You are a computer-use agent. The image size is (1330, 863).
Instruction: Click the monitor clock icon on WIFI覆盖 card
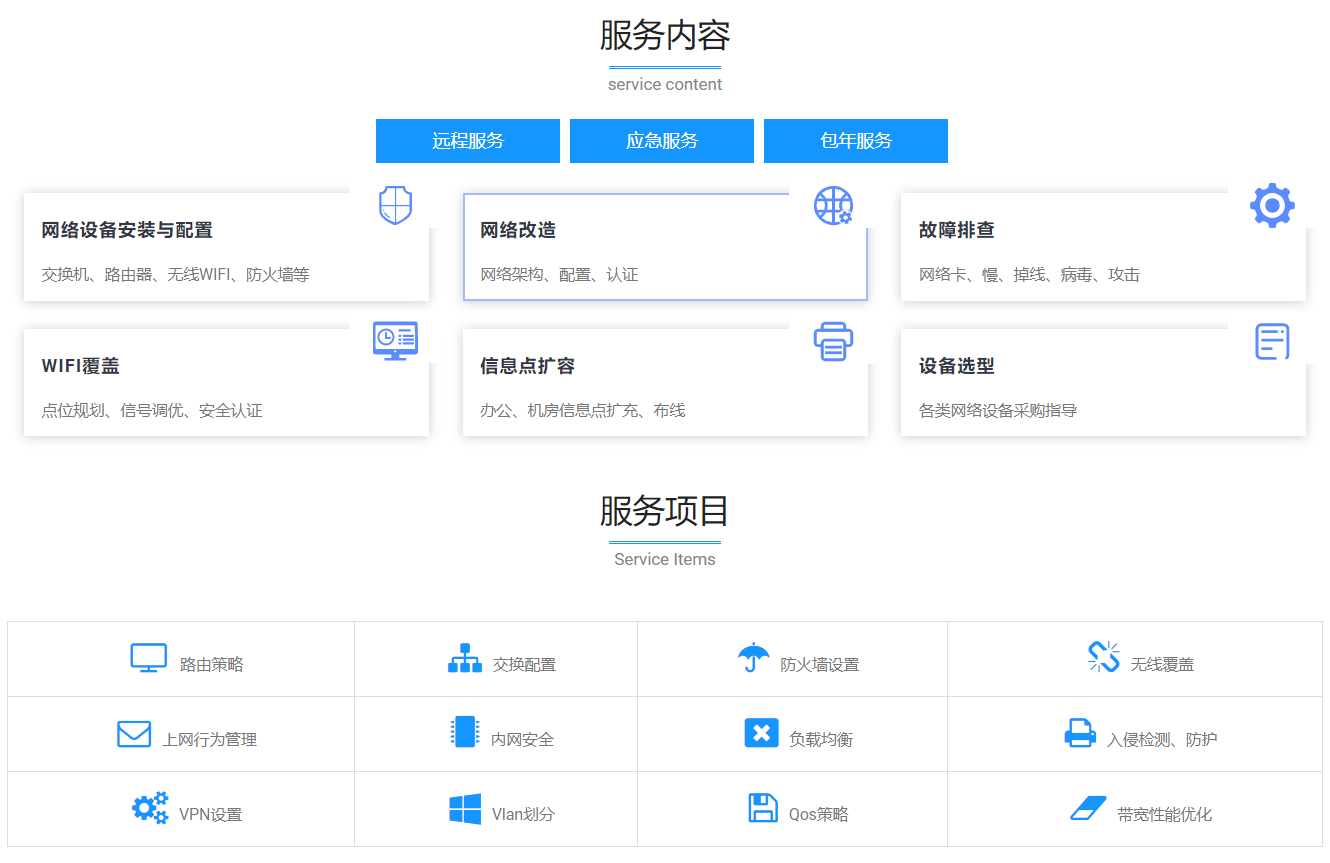point(395,340)
